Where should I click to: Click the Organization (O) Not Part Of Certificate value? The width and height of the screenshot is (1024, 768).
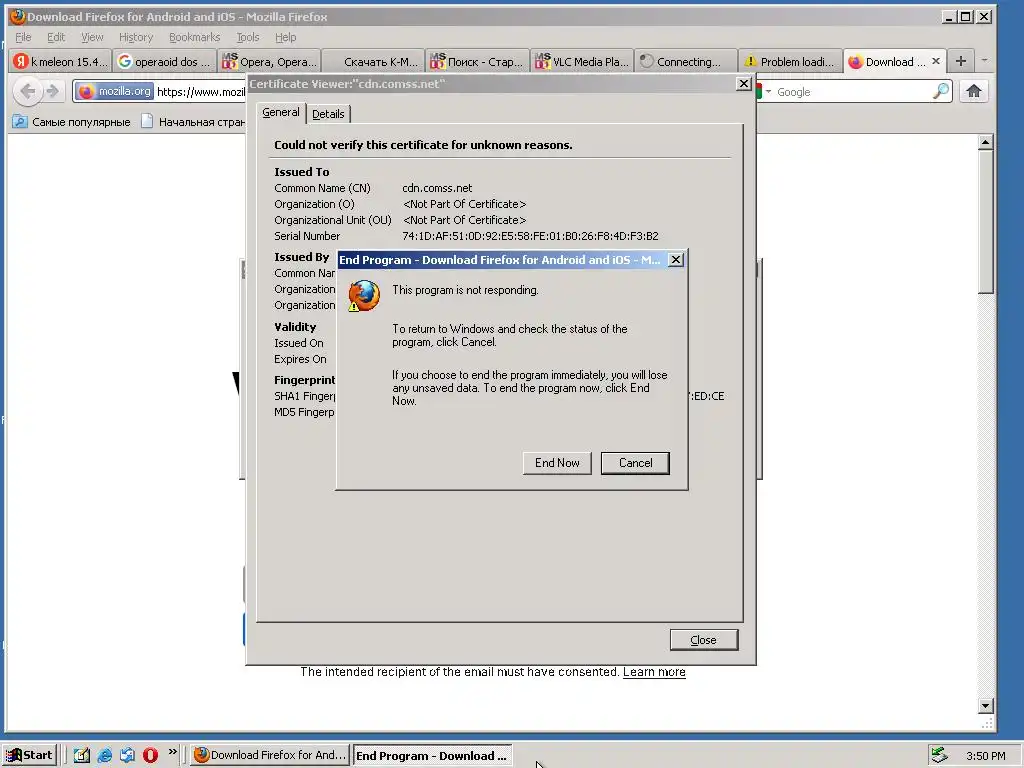coord(464,204)
